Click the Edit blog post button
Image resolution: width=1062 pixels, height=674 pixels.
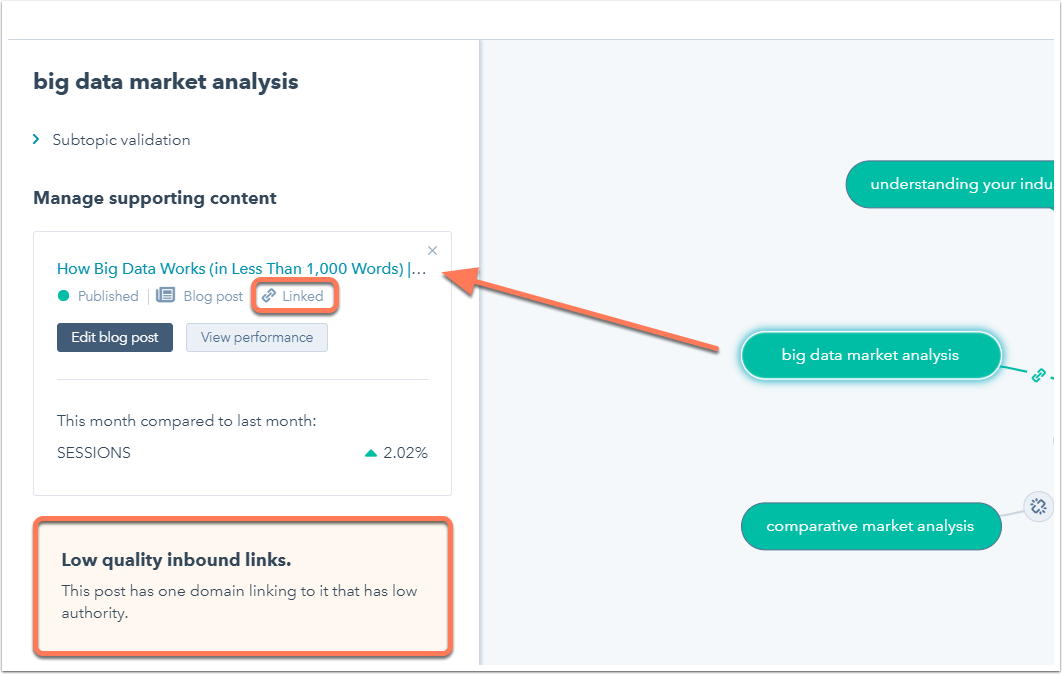click(114, 337)
